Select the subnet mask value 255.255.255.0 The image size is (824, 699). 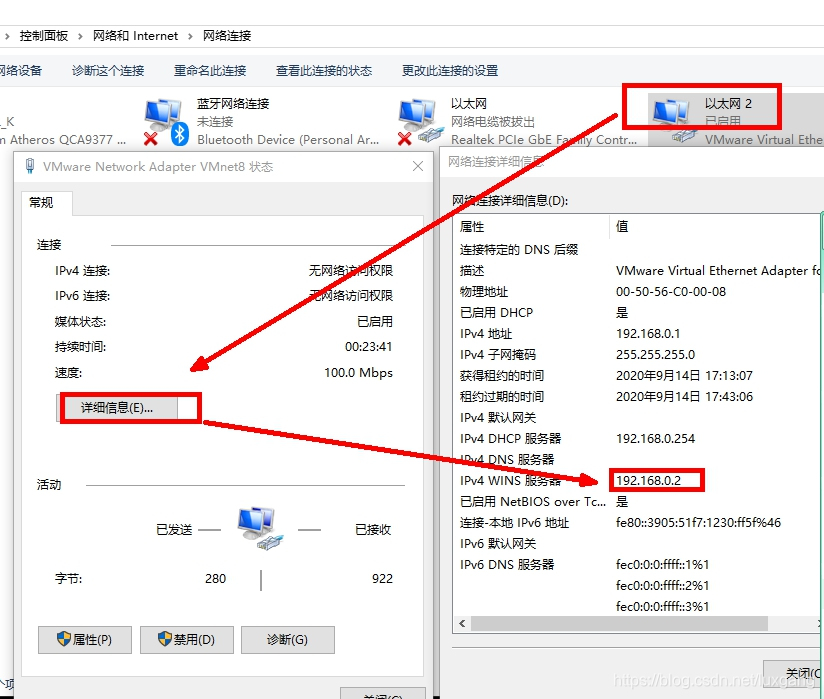[655, 355]
